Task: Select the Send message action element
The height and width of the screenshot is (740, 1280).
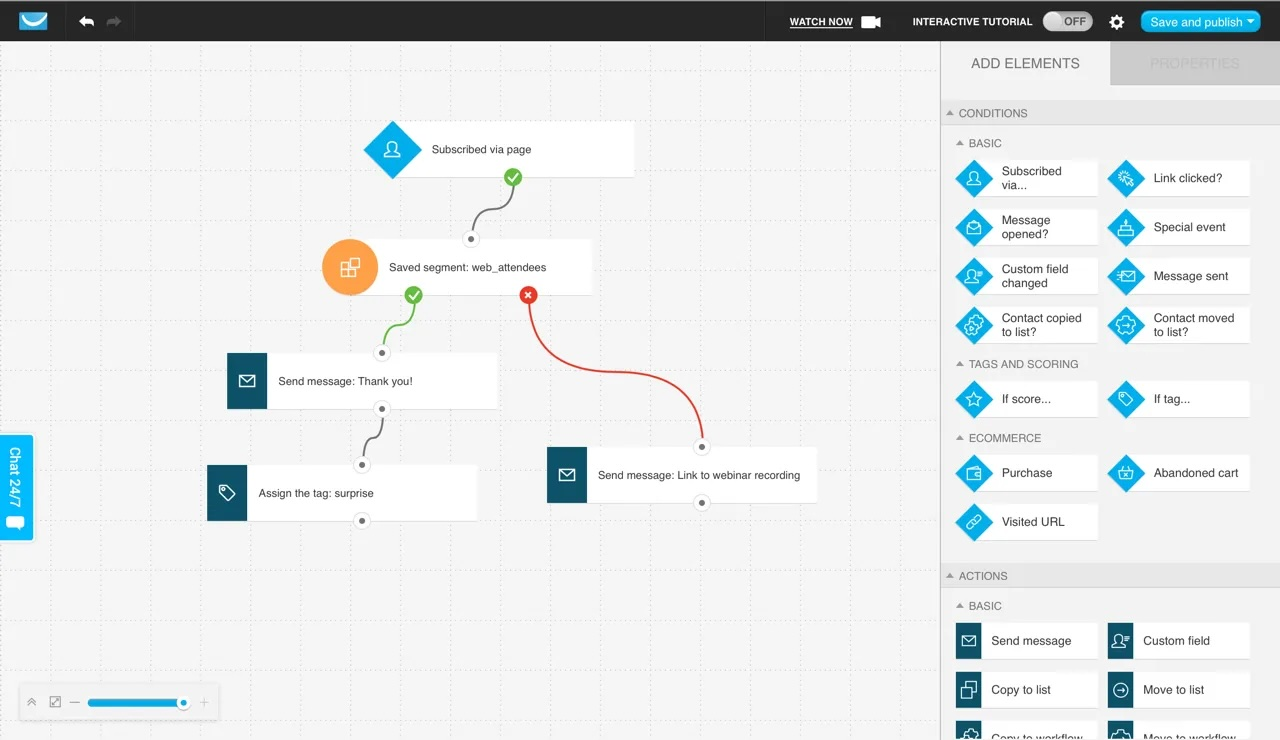Action: 1026,641
